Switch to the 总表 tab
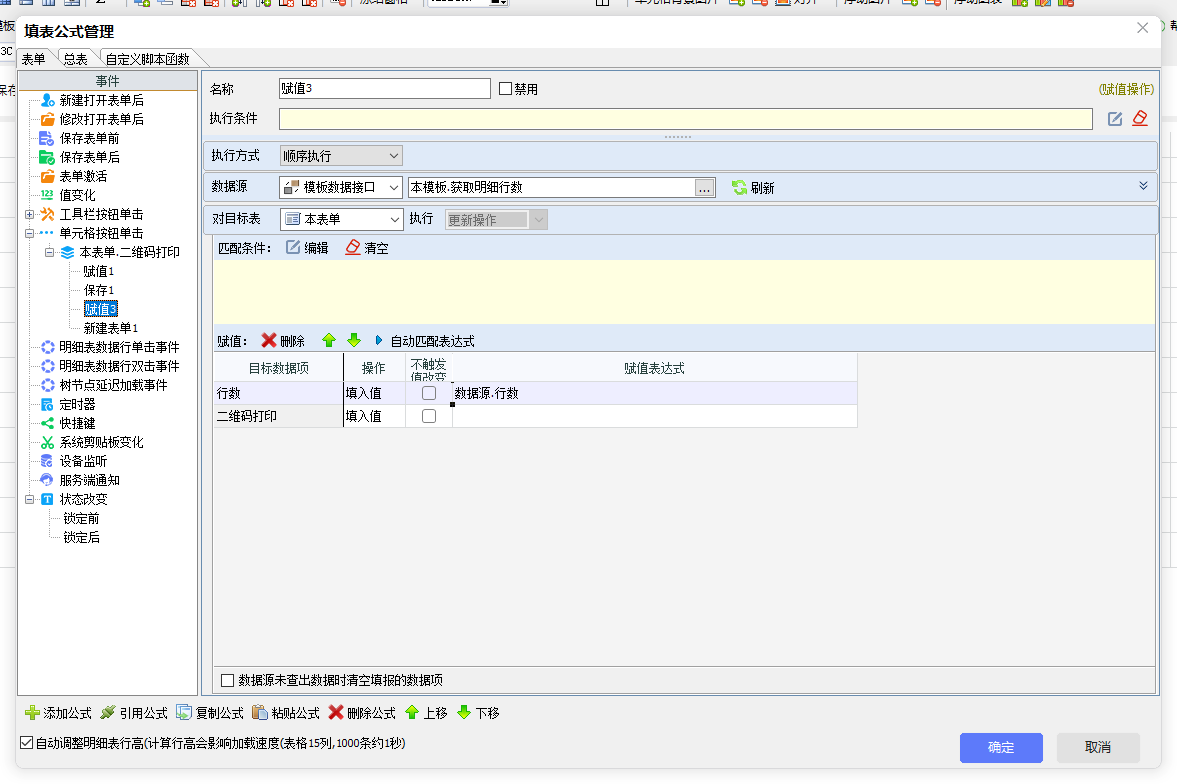The image size is (1177, 784). (75, 59)
